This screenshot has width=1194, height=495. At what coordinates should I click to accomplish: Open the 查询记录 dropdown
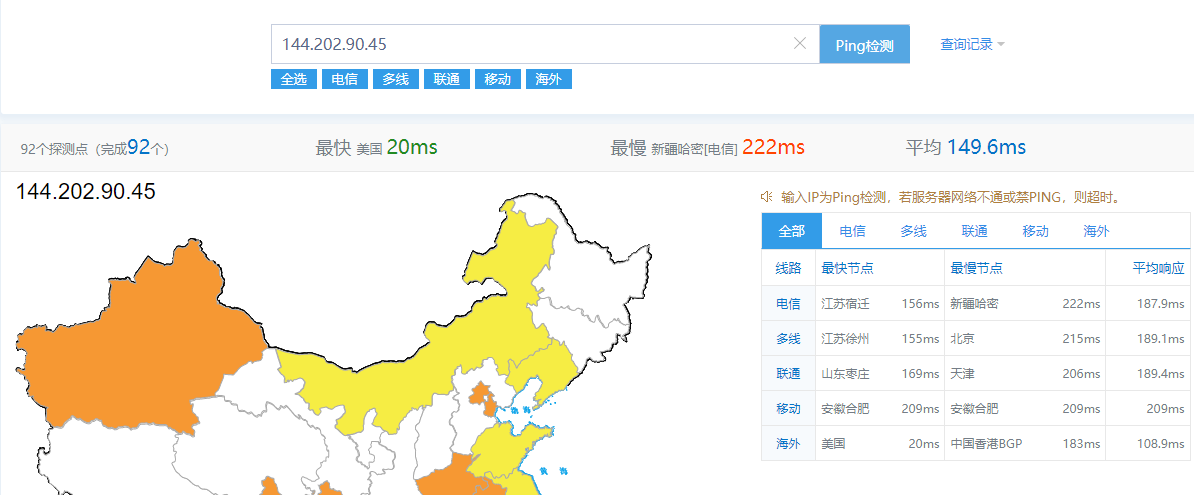coord(972,44)
